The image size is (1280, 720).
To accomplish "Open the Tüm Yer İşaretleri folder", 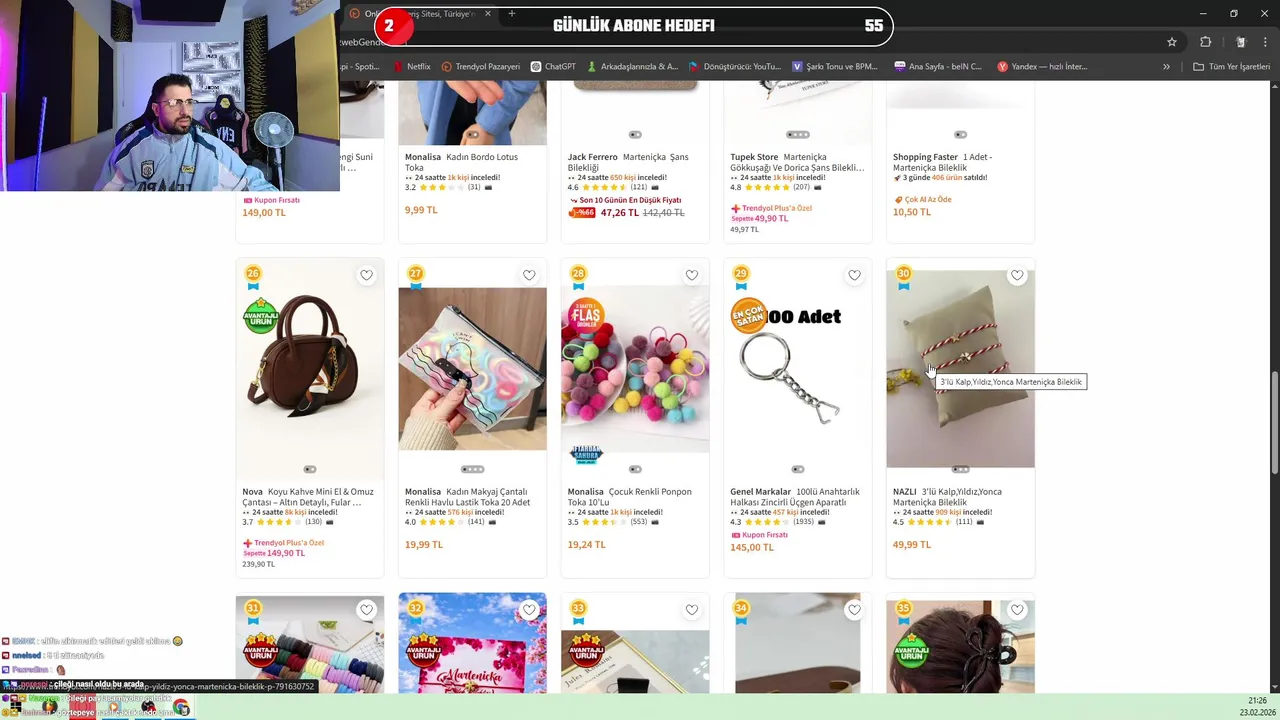I will pos(1232,67).
